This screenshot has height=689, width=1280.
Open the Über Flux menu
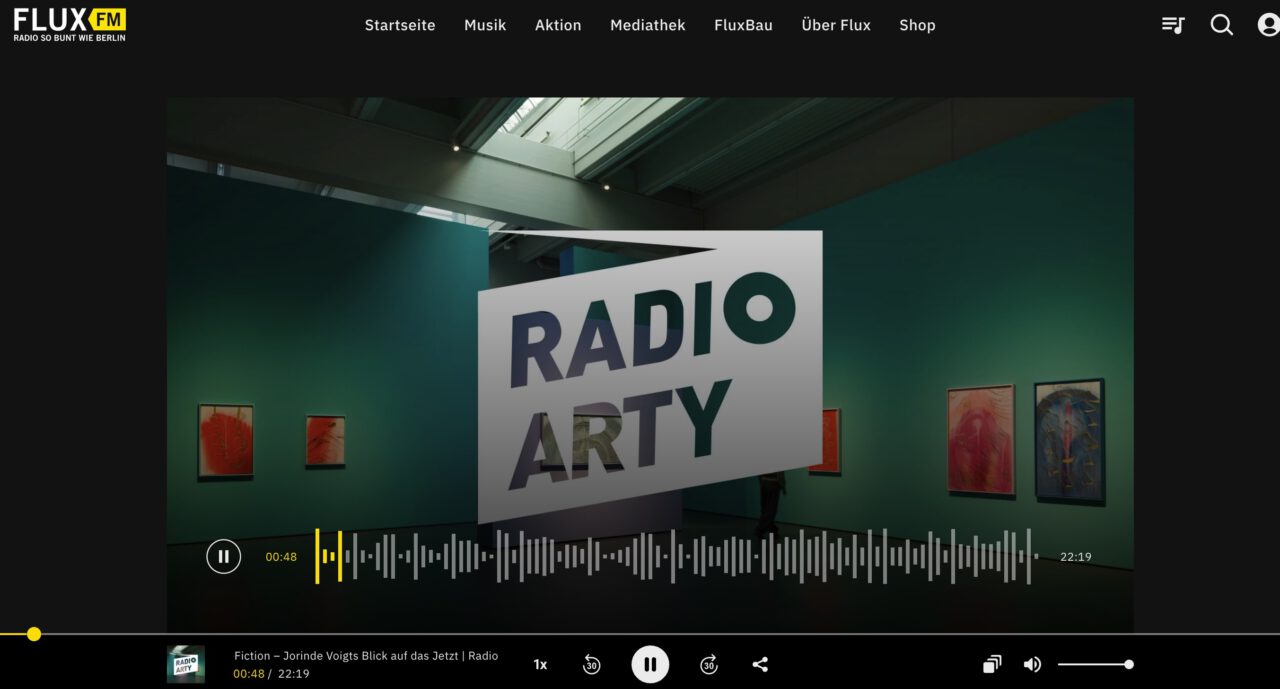pos(836,25)
